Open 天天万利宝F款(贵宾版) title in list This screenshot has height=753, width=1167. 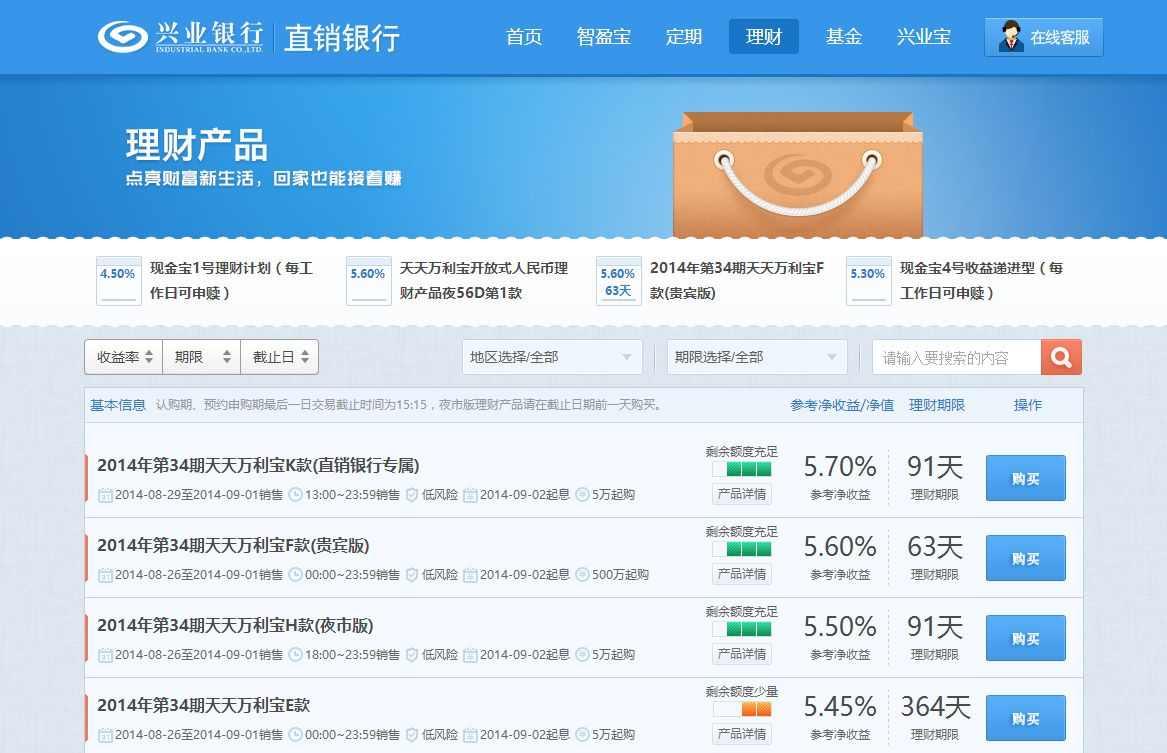pyautogui.click(x=233, y=545)
